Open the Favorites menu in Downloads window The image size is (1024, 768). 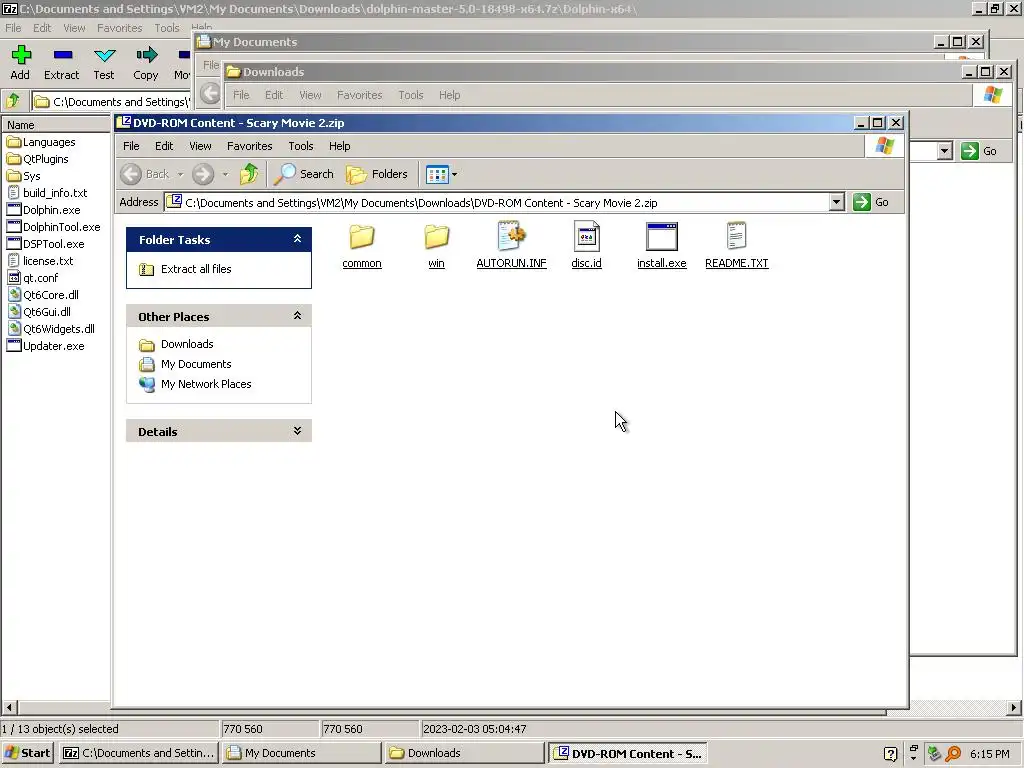(x=359, y=95)
